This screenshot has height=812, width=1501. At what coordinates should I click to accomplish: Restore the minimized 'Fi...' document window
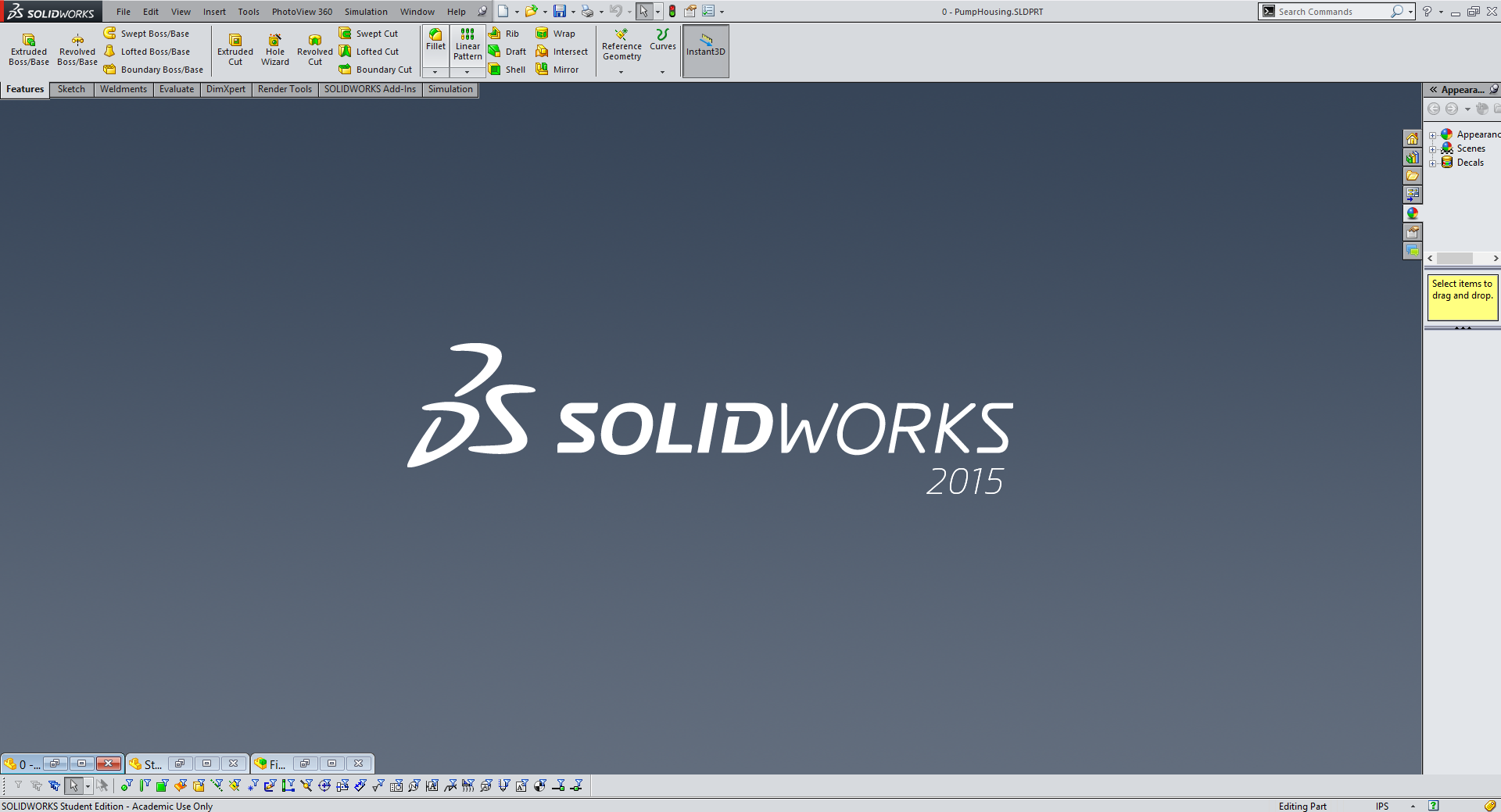pyautogui.click(x=305, y=764)
